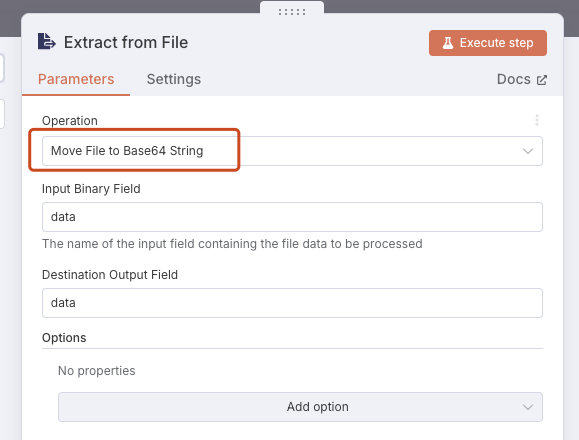This screenshot has width=579, height=440.
Task: Open the Move File to Base64 String dropdown
Action: point(292,151)
